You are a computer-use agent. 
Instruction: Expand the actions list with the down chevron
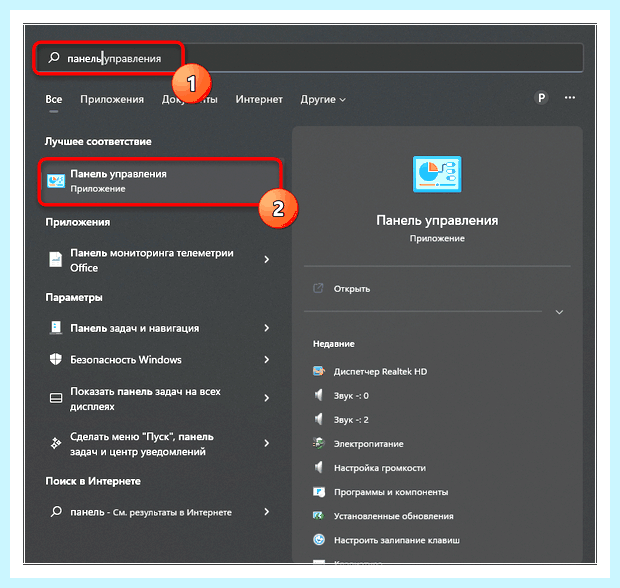tap(559, 312)
